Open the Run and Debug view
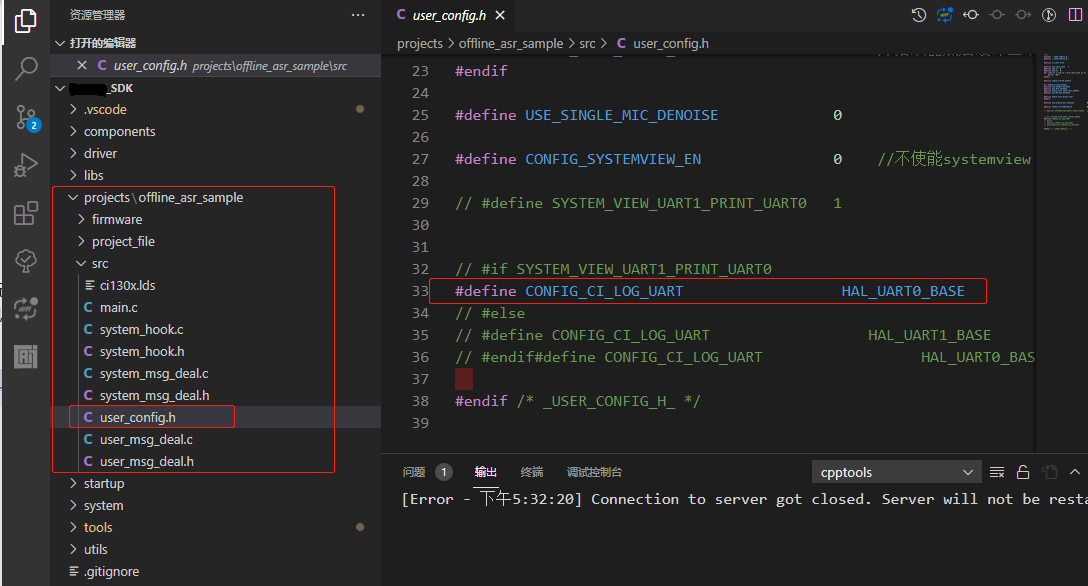The height and width of the screenshot is (586, 1088). click(x=26, y=165)
